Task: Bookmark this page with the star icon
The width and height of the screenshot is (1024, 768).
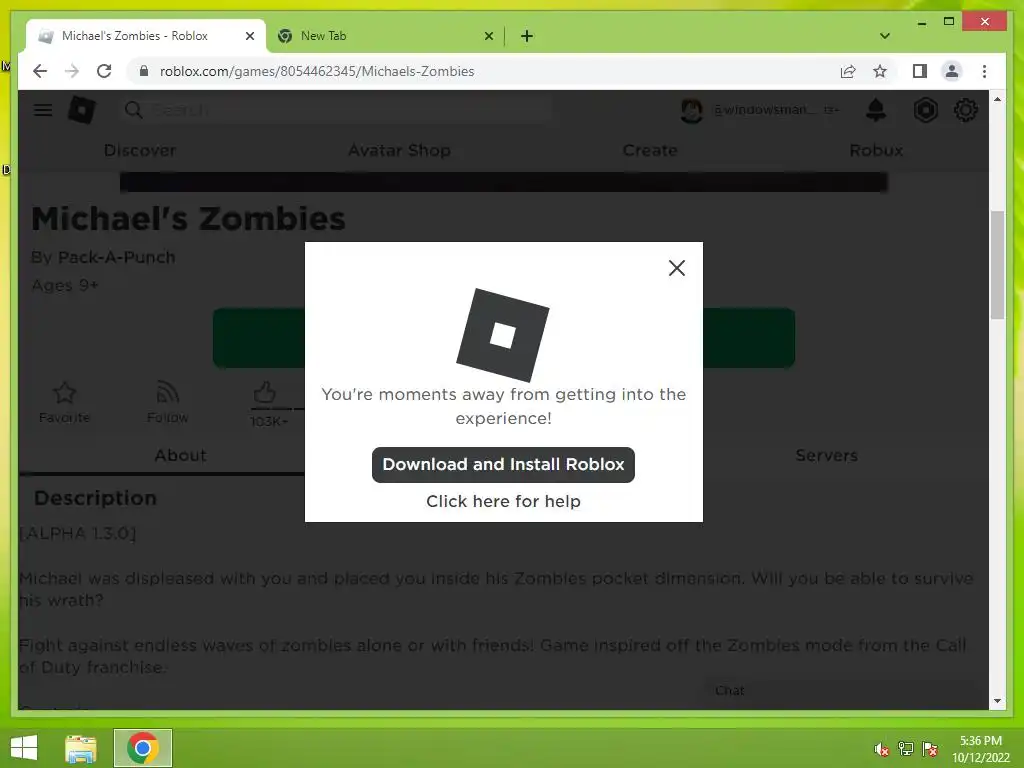Action: tap(880, 71)
